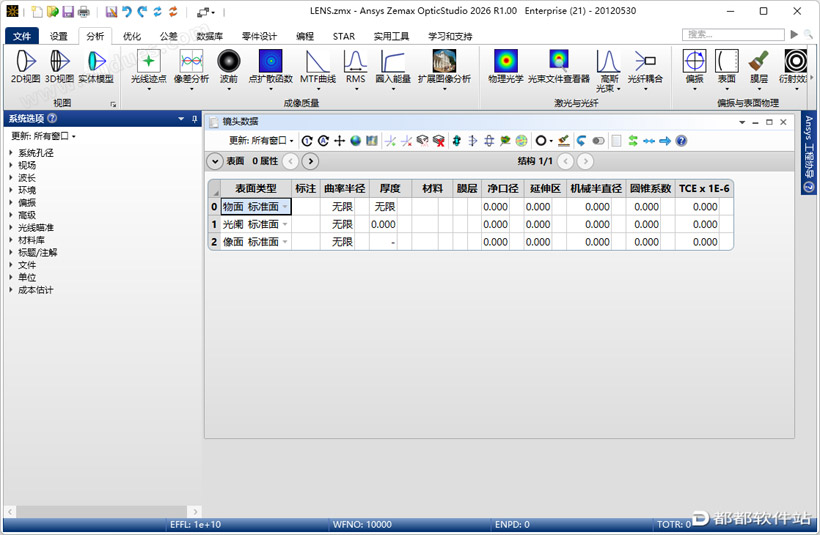
Task: Click the new file icon in quick toolbar
Action: 37,12
